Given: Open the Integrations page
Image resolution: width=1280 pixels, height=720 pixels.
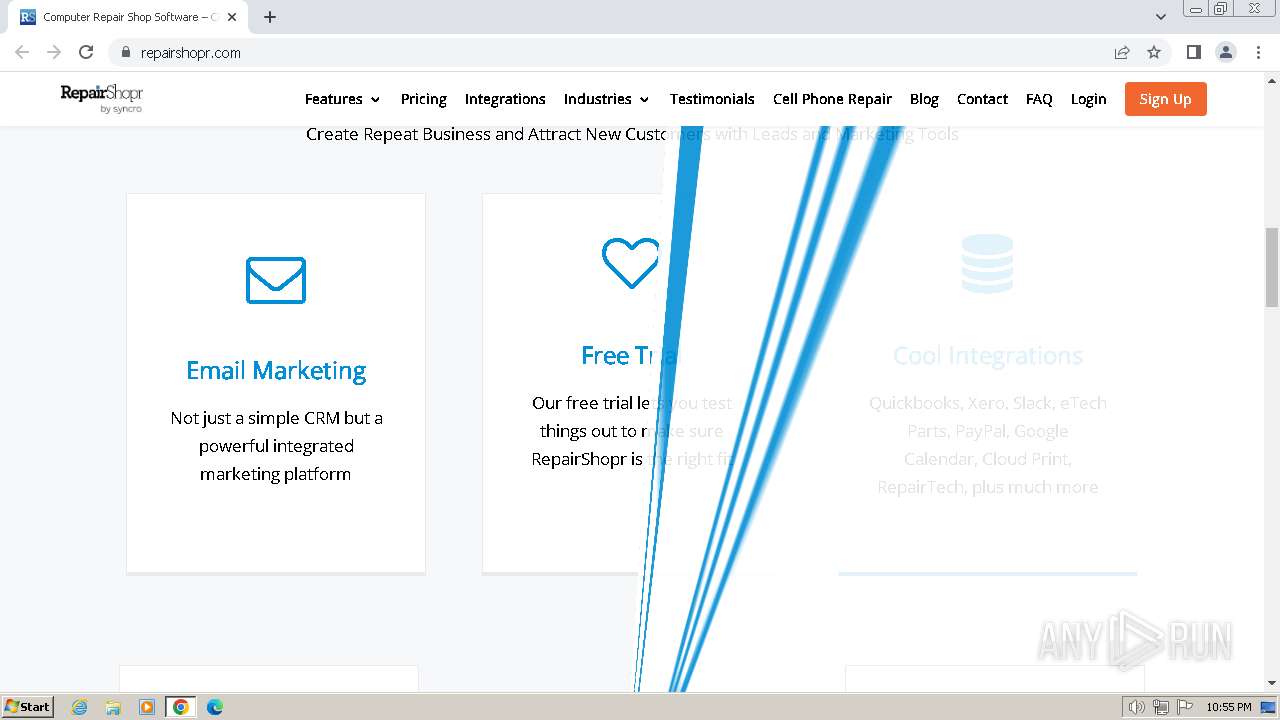Looking at the screenshot, I should [x=505, y=99].
